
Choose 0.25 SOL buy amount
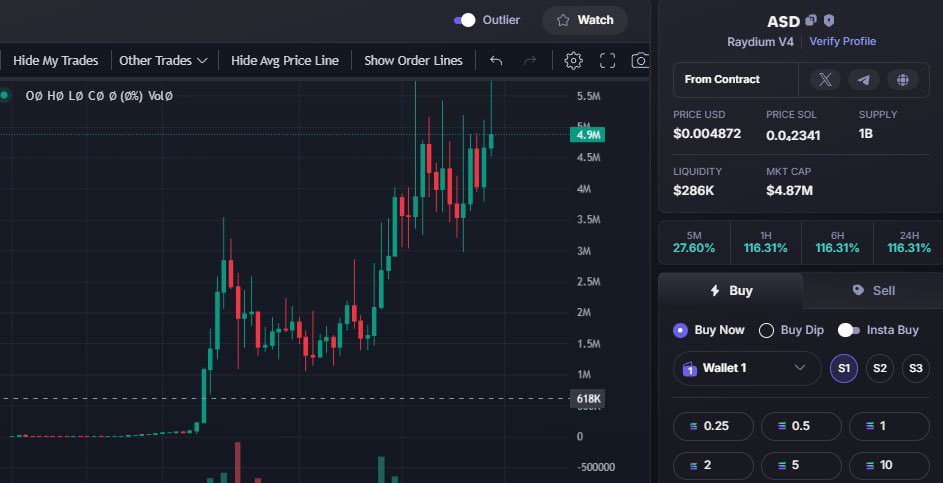713,426
